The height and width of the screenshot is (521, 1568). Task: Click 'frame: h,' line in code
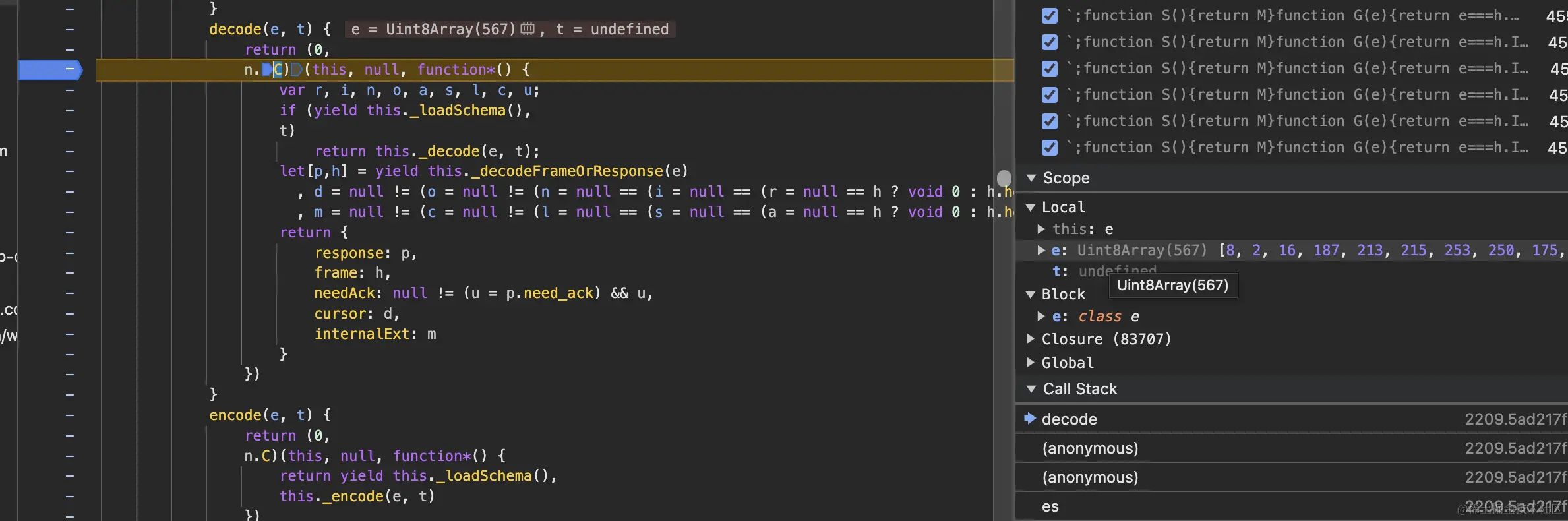pos(352,272)
